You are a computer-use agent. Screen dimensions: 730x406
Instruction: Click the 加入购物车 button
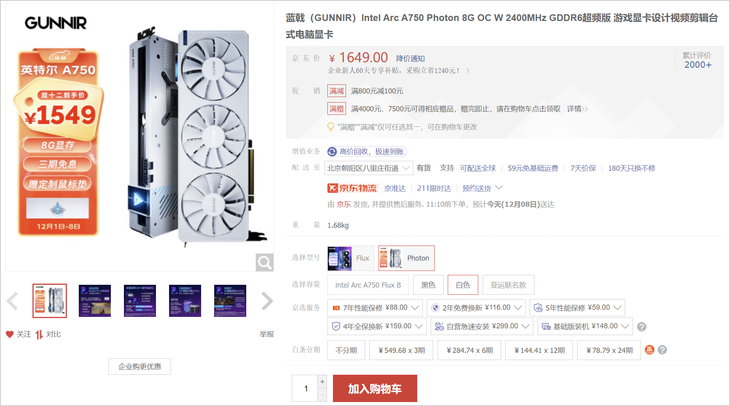(x=375, y=388)
